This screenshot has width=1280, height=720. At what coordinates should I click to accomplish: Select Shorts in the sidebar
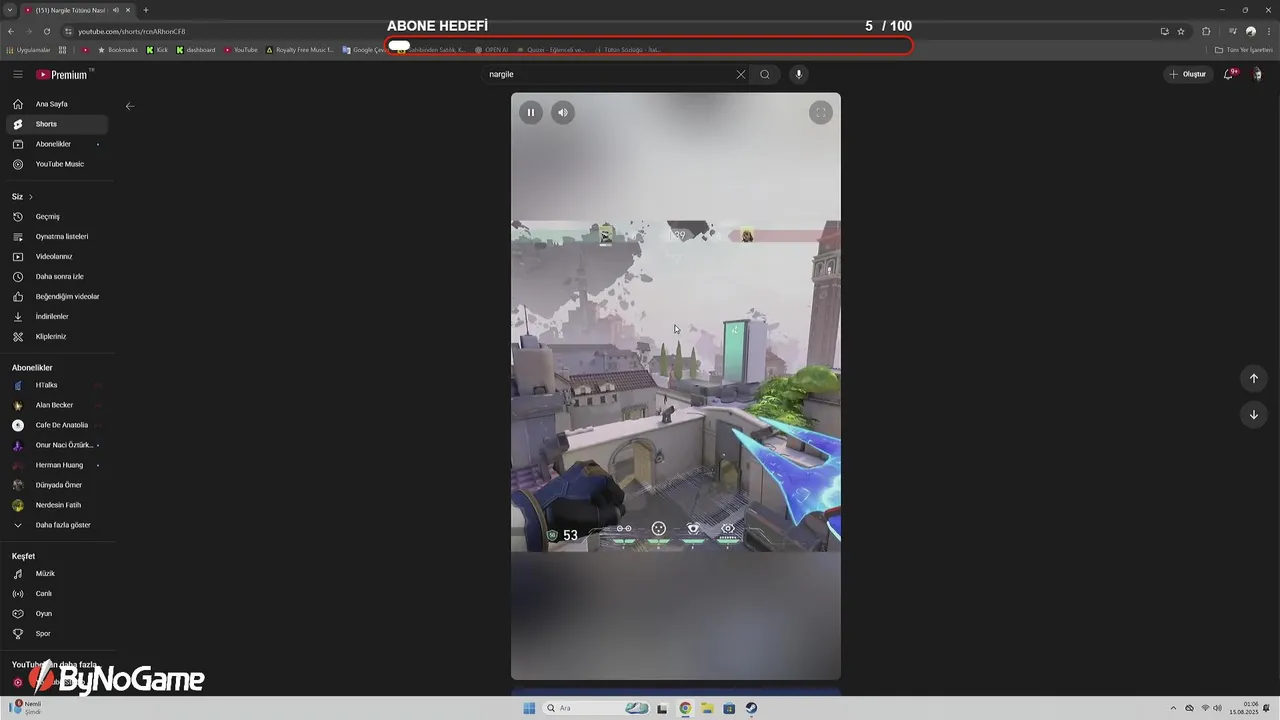[57, 124]
